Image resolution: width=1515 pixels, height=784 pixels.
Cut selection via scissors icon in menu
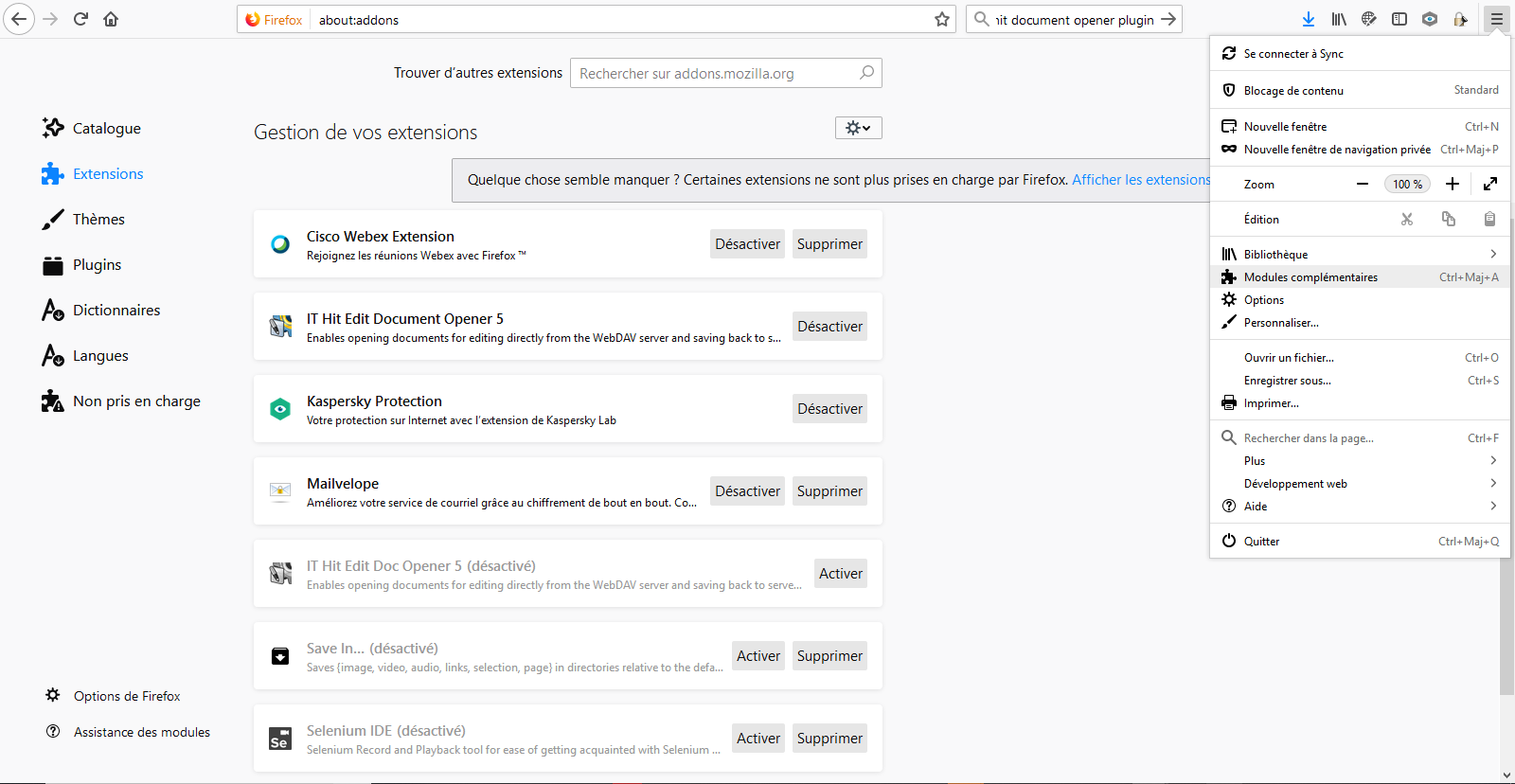point(1407,219)
